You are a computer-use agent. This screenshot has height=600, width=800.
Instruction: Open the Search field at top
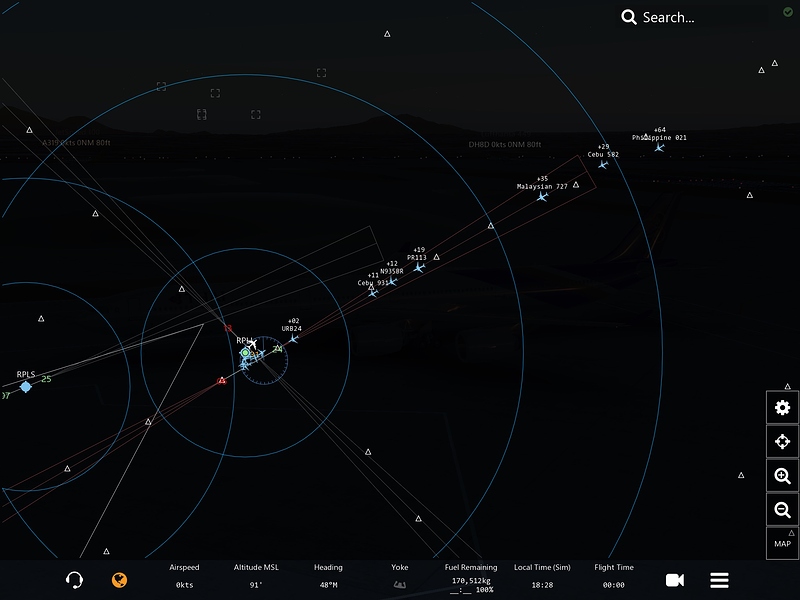pyautogui.click(x=694, y=17)
